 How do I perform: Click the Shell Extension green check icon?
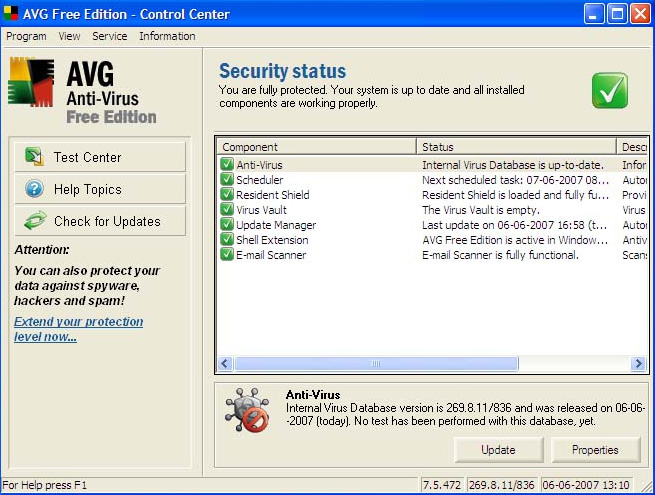pyautogui.click(x=227, y=239)
